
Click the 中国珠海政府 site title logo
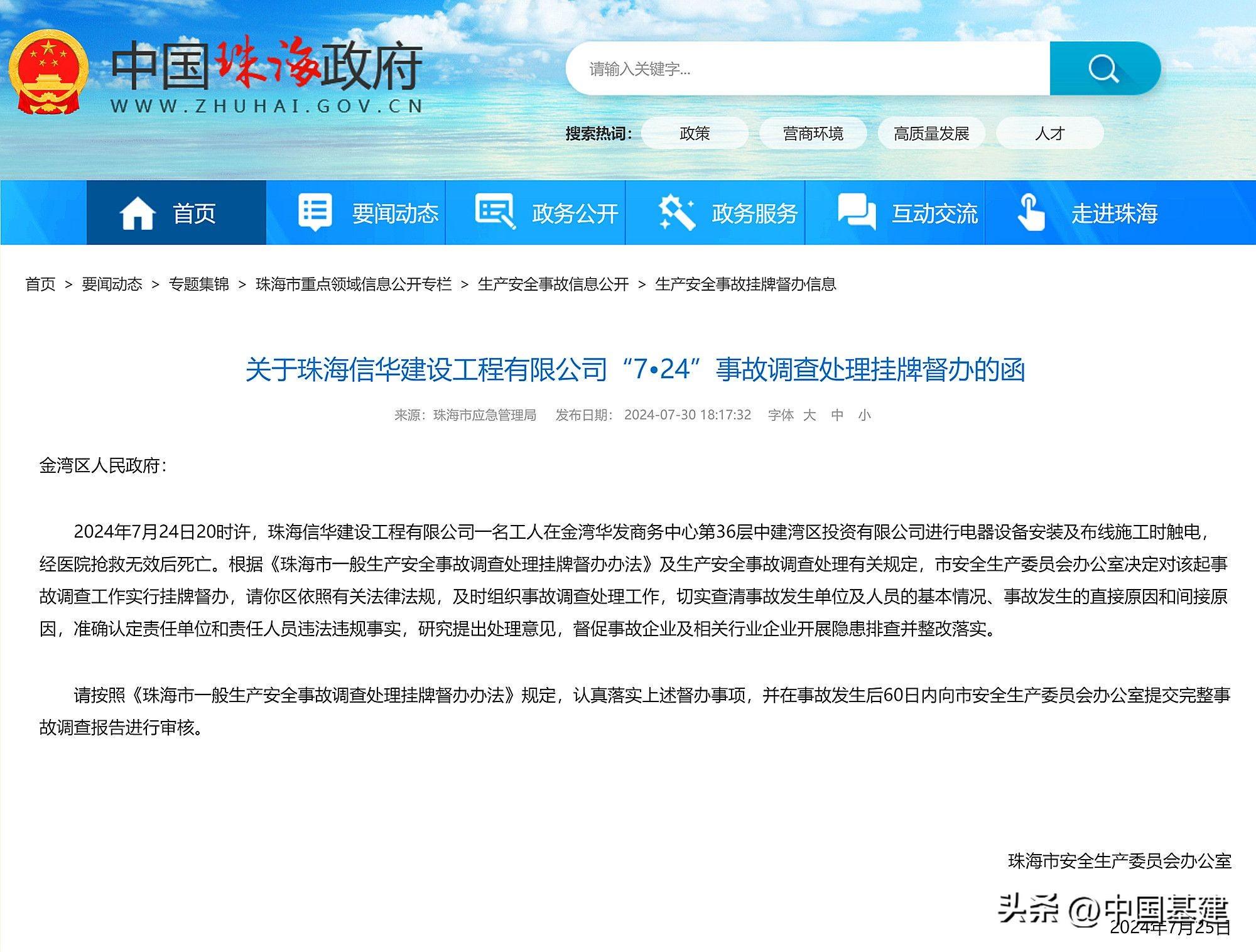coord(267,65)
